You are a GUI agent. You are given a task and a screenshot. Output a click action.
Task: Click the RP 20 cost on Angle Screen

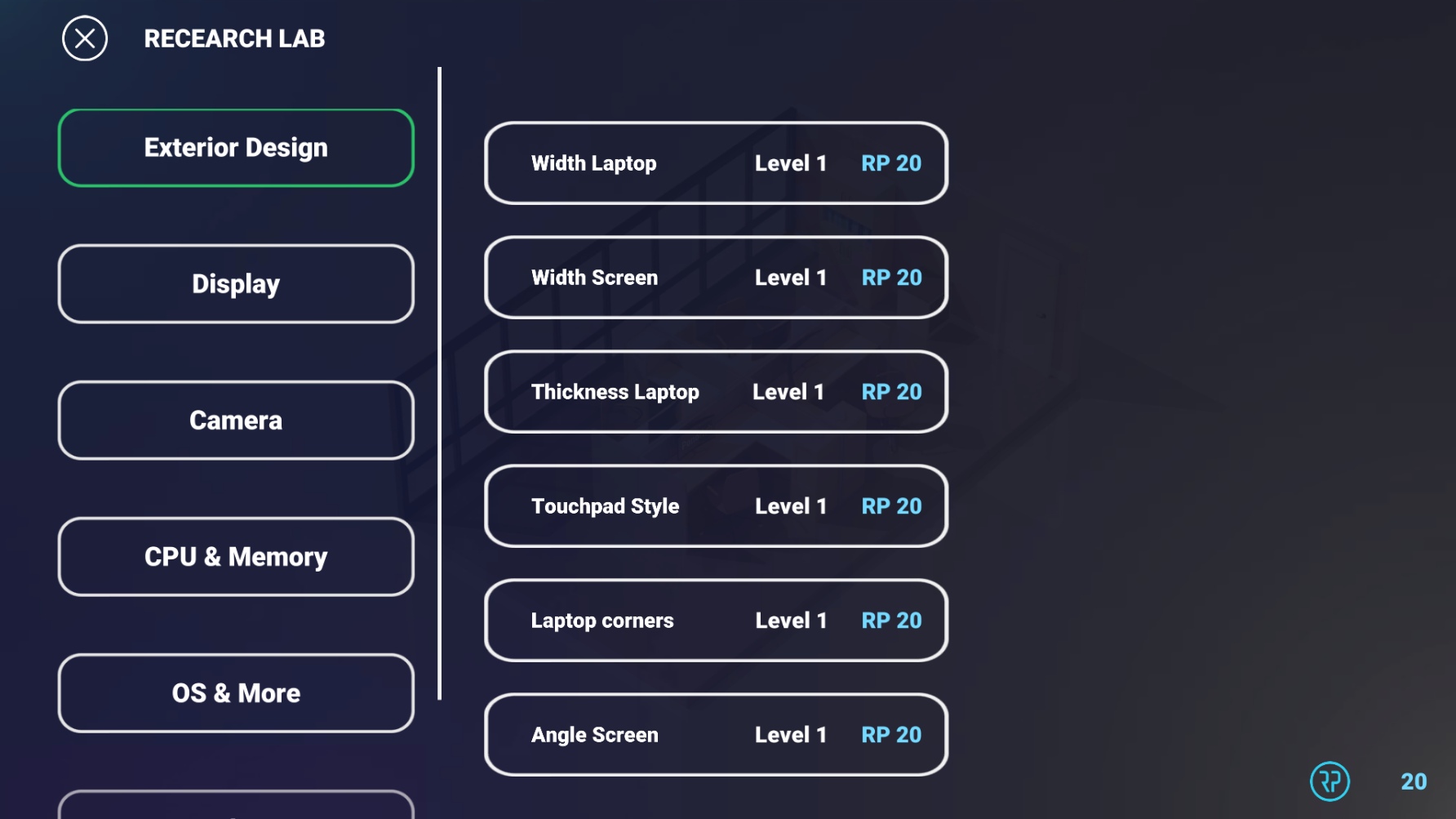pos(891,735)
